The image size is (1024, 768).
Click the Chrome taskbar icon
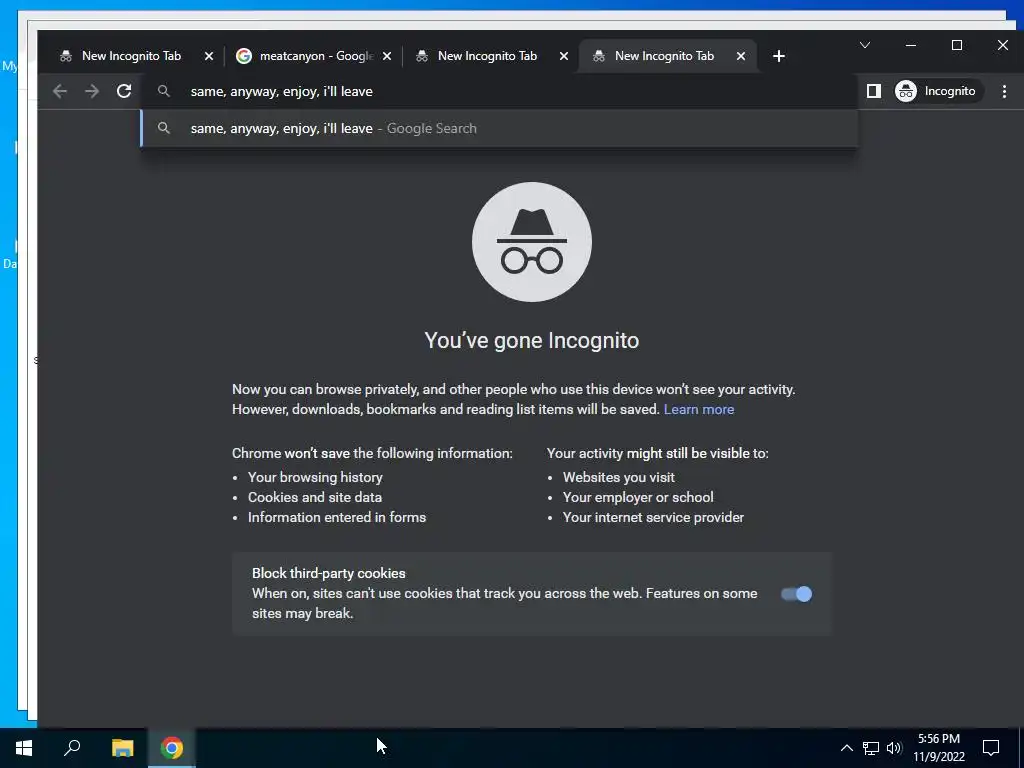tap(172, 748)
